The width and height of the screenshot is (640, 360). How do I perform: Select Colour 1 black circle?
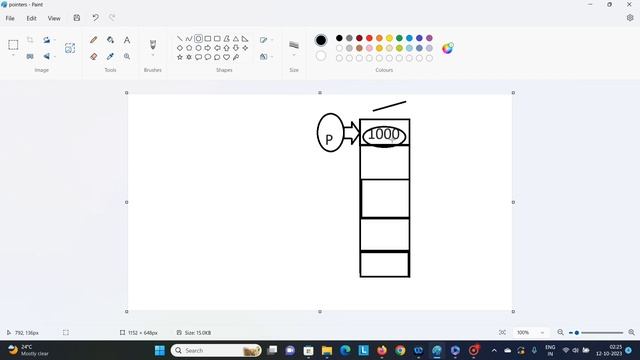(x=321, y=40)
